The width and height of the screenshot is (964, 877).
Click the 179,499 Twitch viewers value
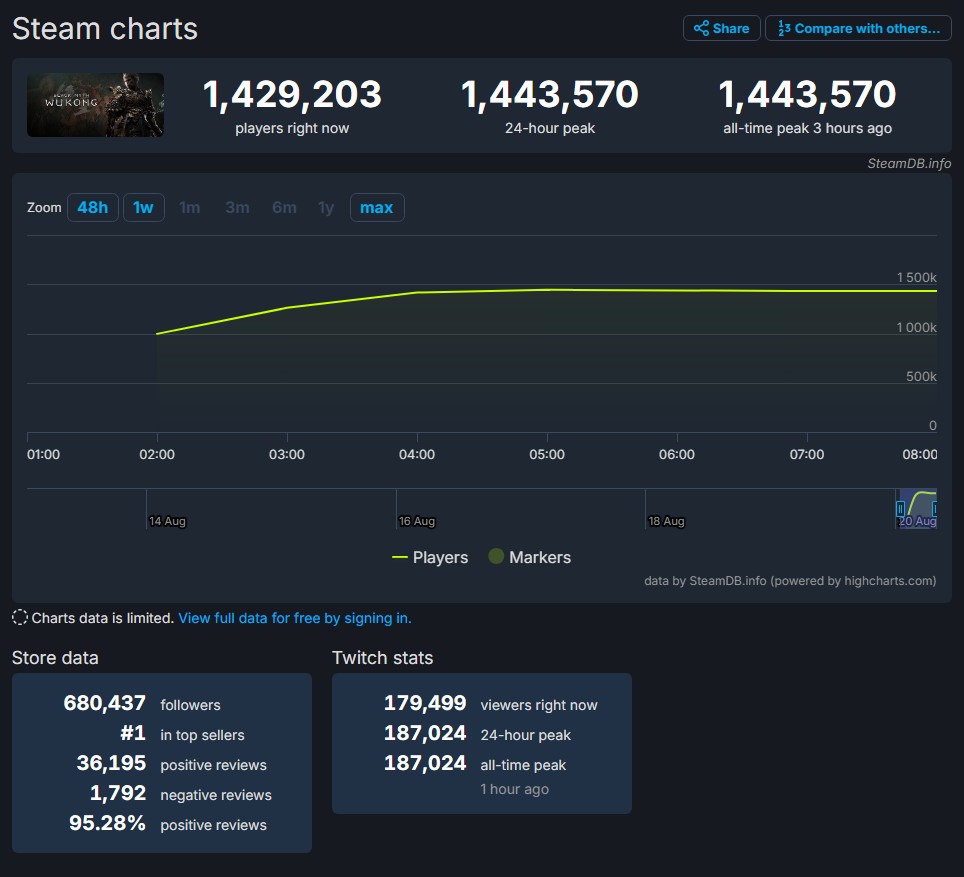[x=425, y=703]
